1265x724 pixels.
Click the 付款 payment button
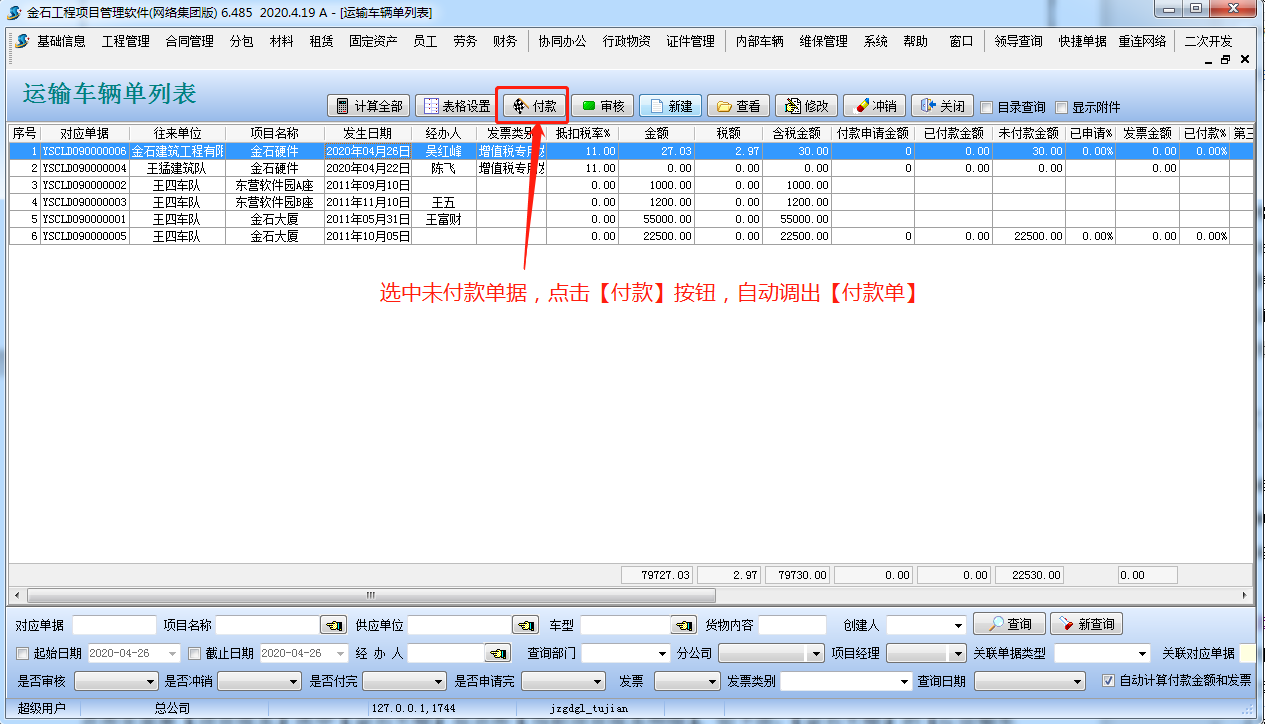535,106
